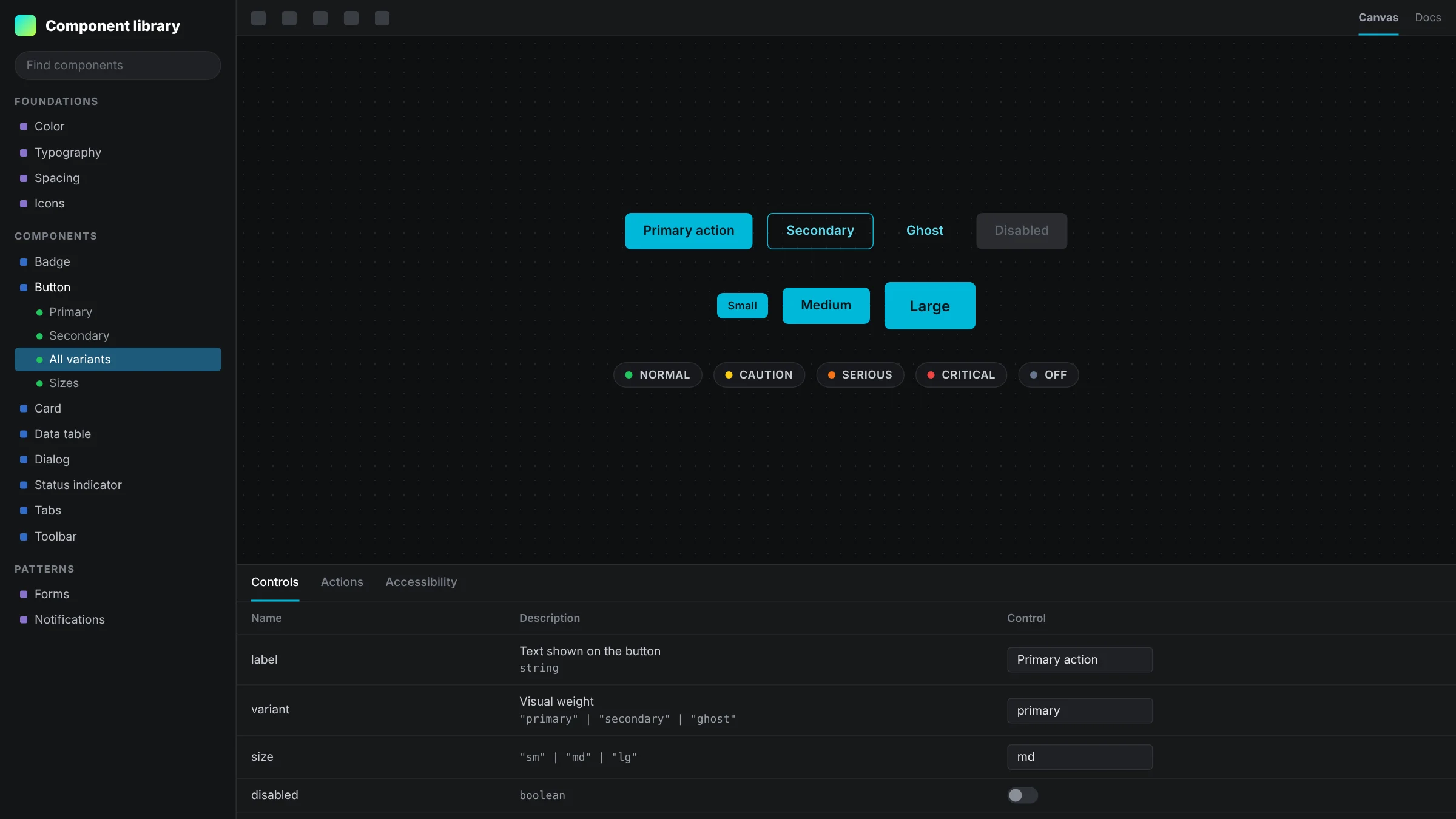Select the Secondary story under Button
Screen dimensions: 1456x819
click(x=118, y=335)
